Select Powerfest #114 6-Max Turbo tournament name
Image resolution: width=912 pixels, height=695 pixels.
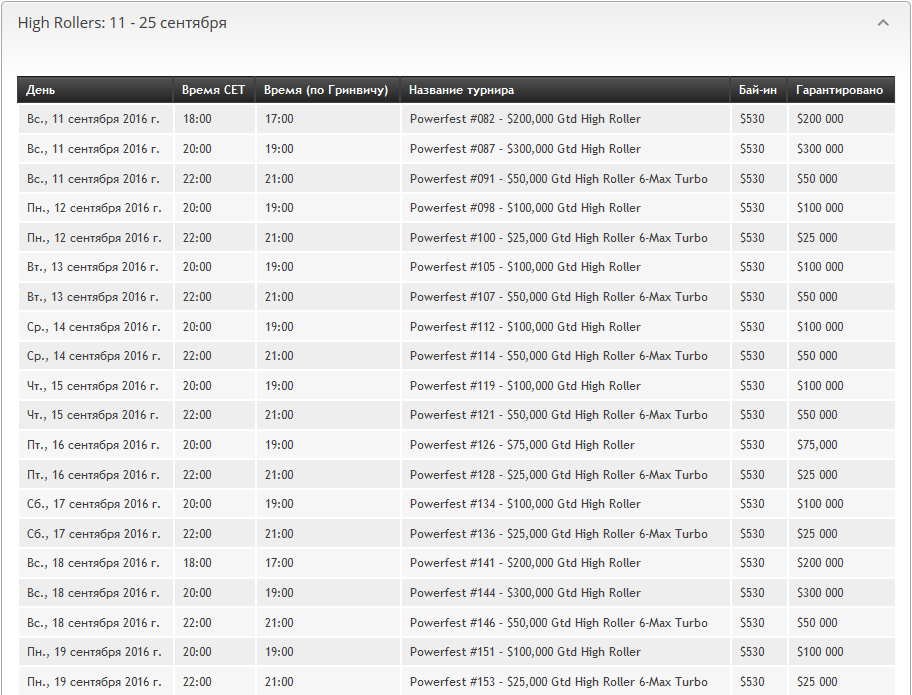(558, 356)
